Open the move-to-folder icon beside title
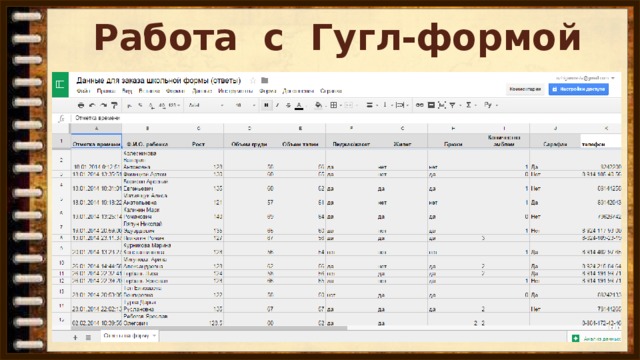This screenshot has height=360, width=640. click(264, 80)
